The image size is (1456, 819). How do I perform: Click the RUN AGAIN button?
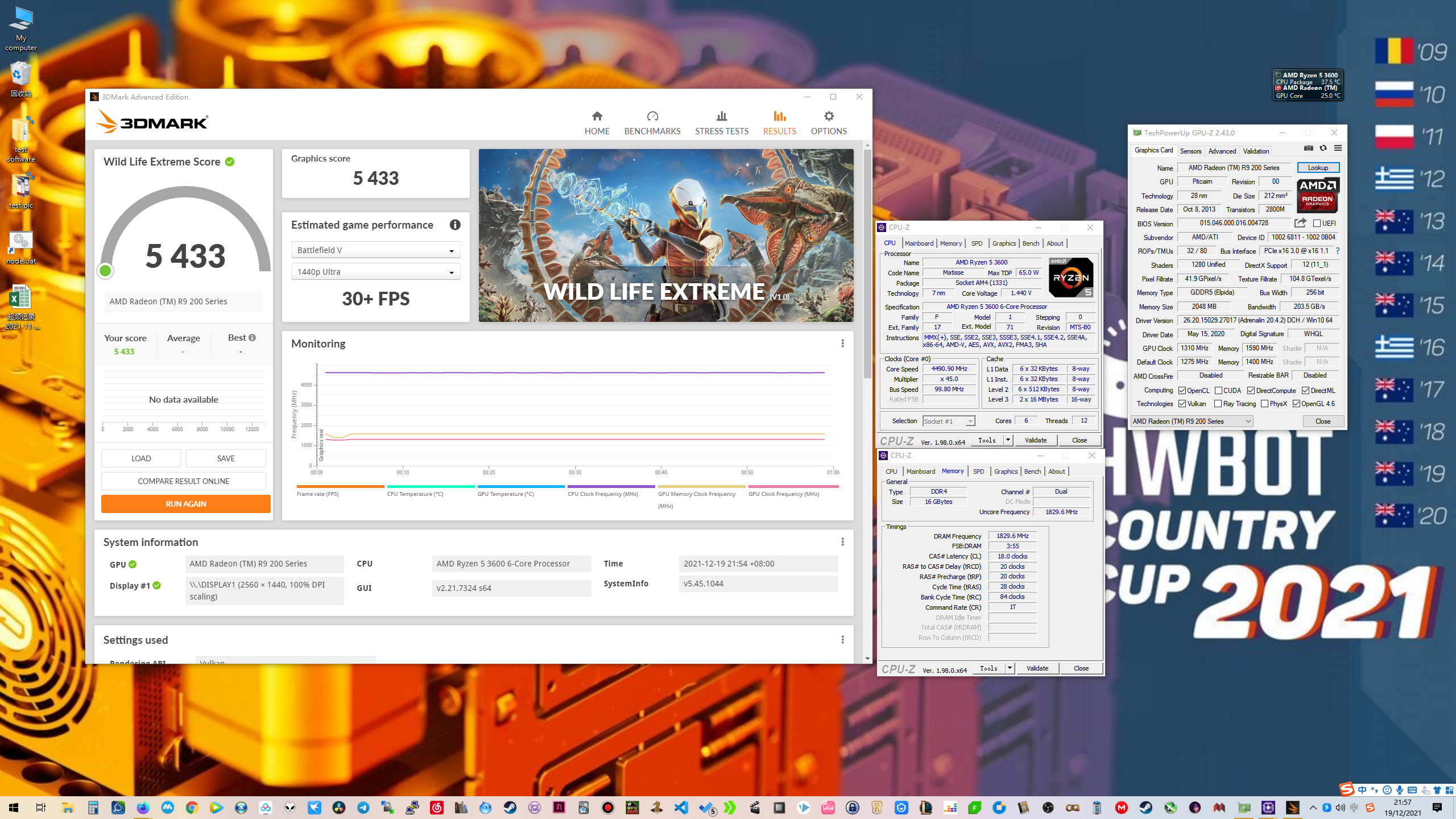pyautogui.click(x=186, y=504)
